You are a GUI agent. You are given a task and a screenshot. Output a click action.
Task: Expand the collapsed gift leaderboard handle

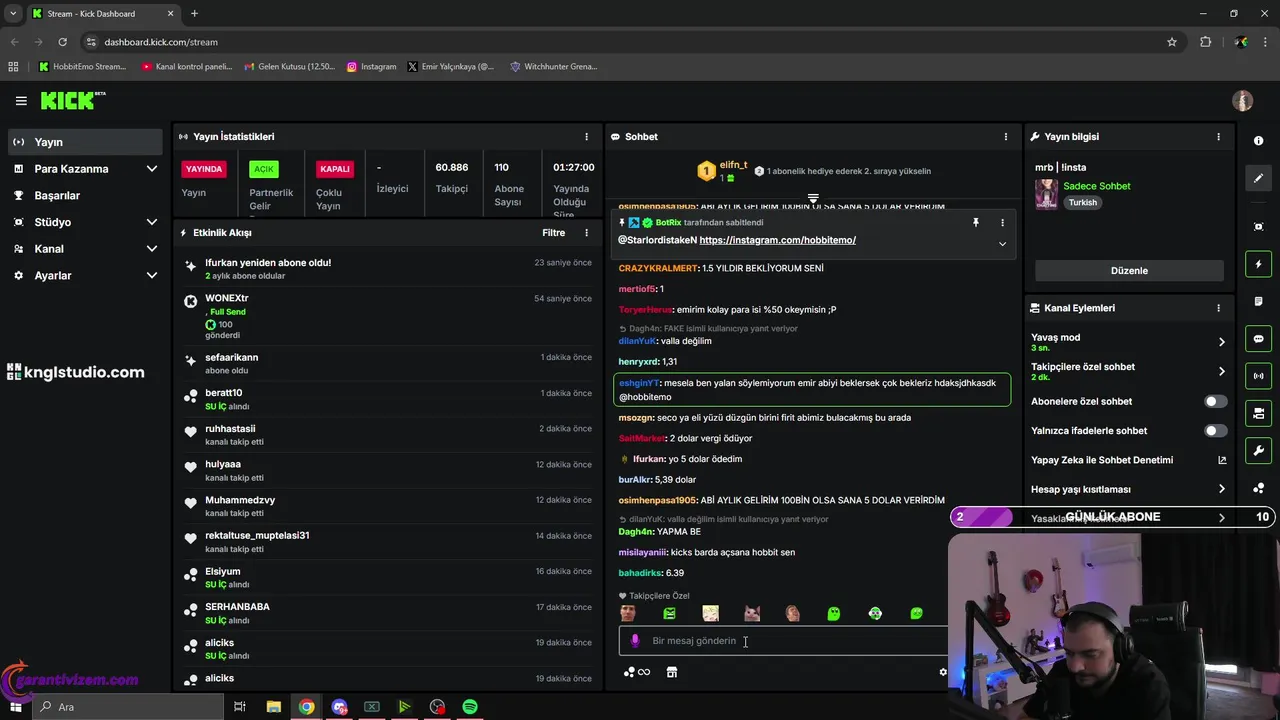coord(813,198)
